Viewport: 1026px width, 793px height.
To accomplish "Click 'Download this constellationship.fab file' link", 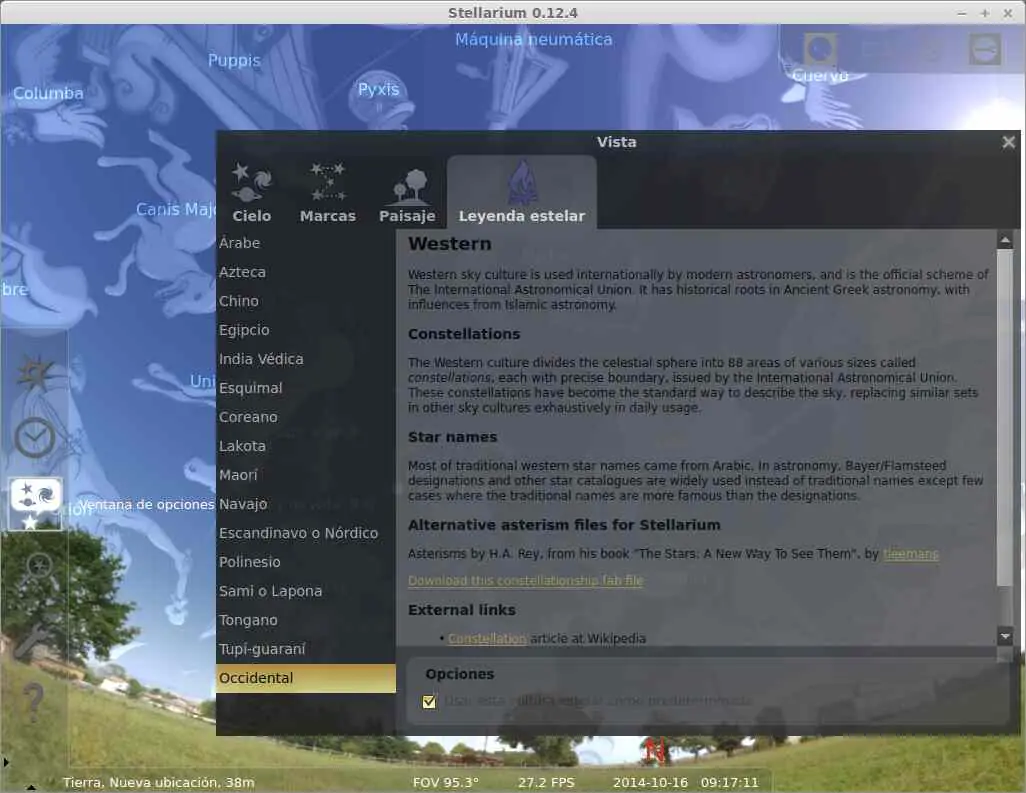I will [525, 581].
